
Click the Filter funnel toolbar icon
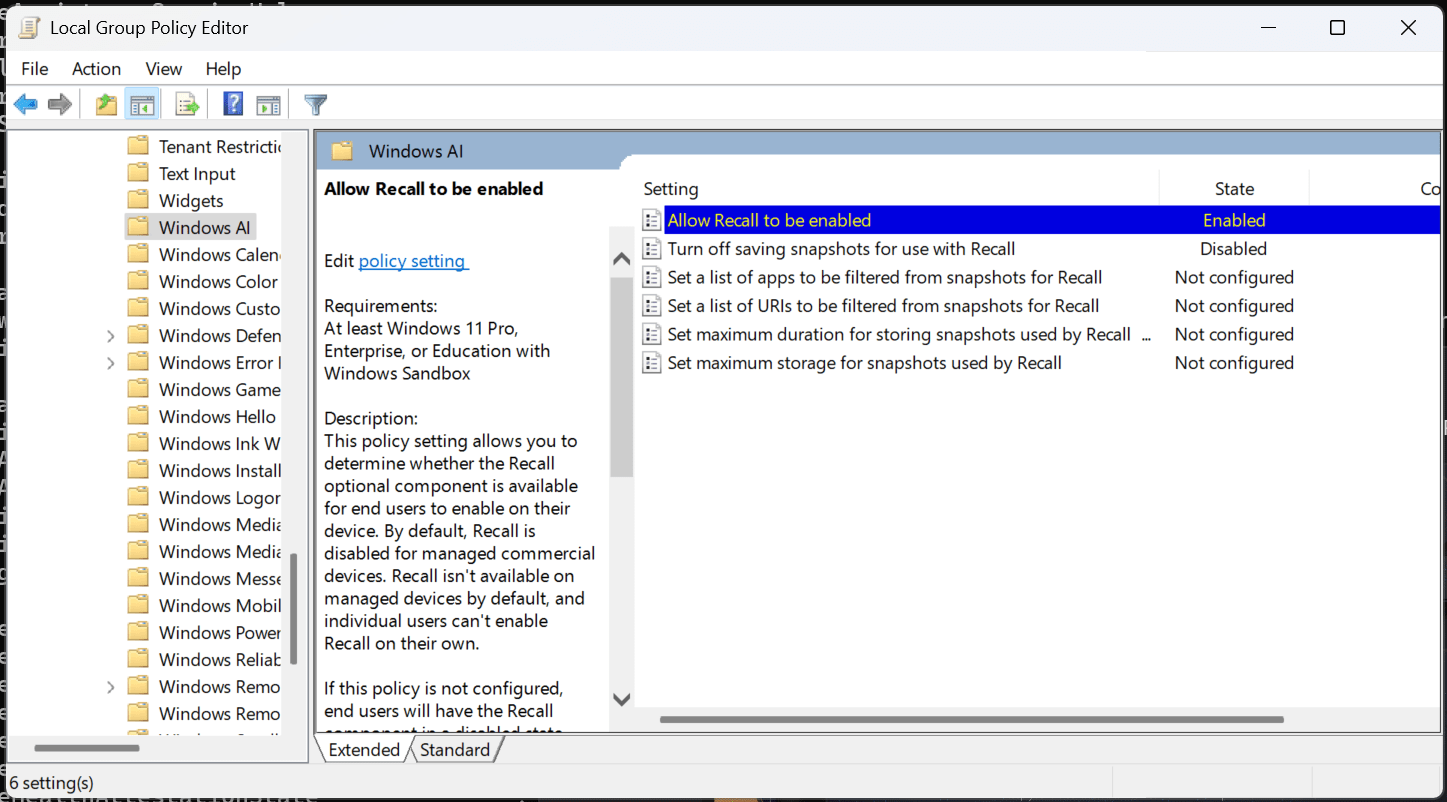pyautogui.click(x=316, y=104)
